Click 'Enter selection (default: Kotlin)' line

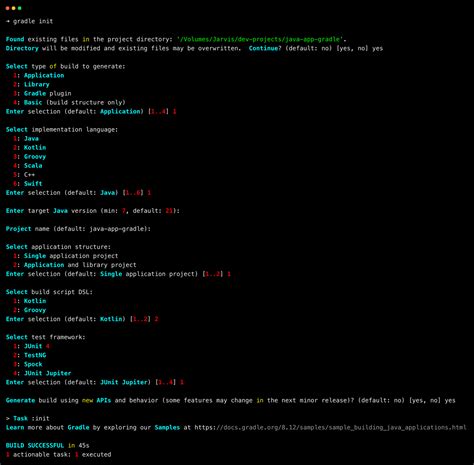click(82, 319)
